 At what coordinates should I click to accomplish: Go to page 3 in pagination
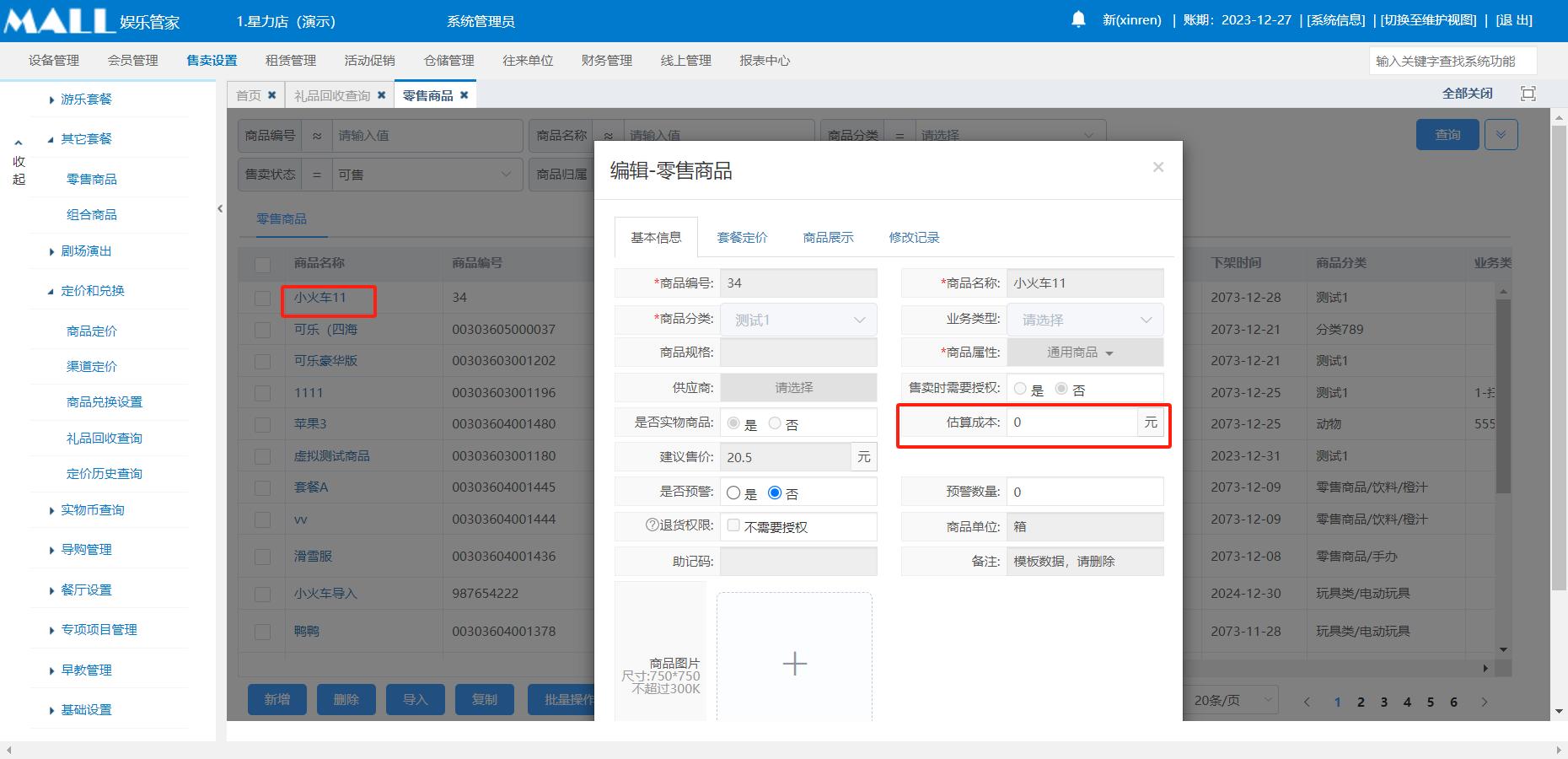coord(1383,702)
